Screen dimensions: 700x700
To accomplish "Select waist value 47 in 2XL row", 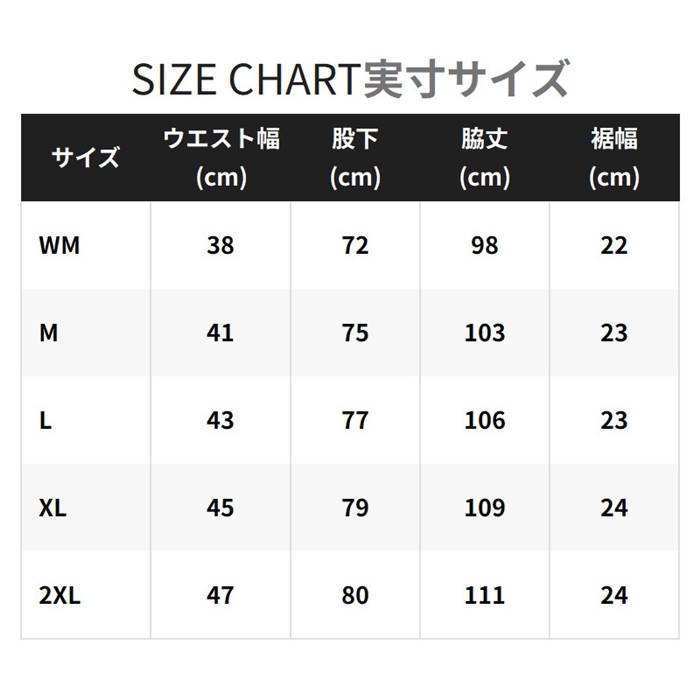I will (x=220, y=595).
